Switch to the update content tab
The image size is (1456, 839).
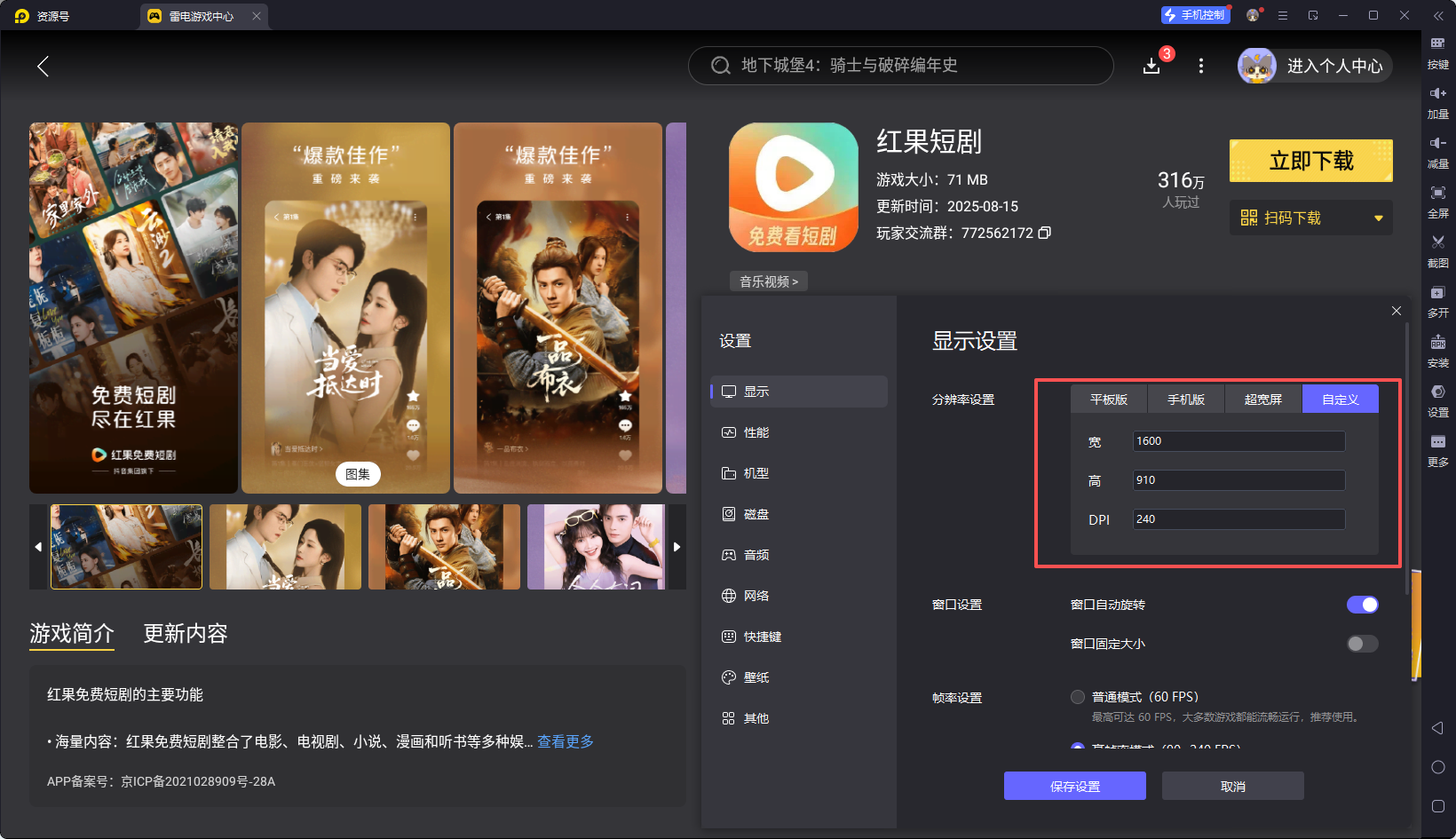(186, 633)
